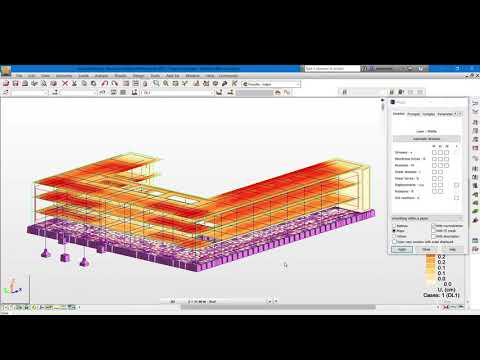
Task: Click the Automatic direction button
Action: 426,139
